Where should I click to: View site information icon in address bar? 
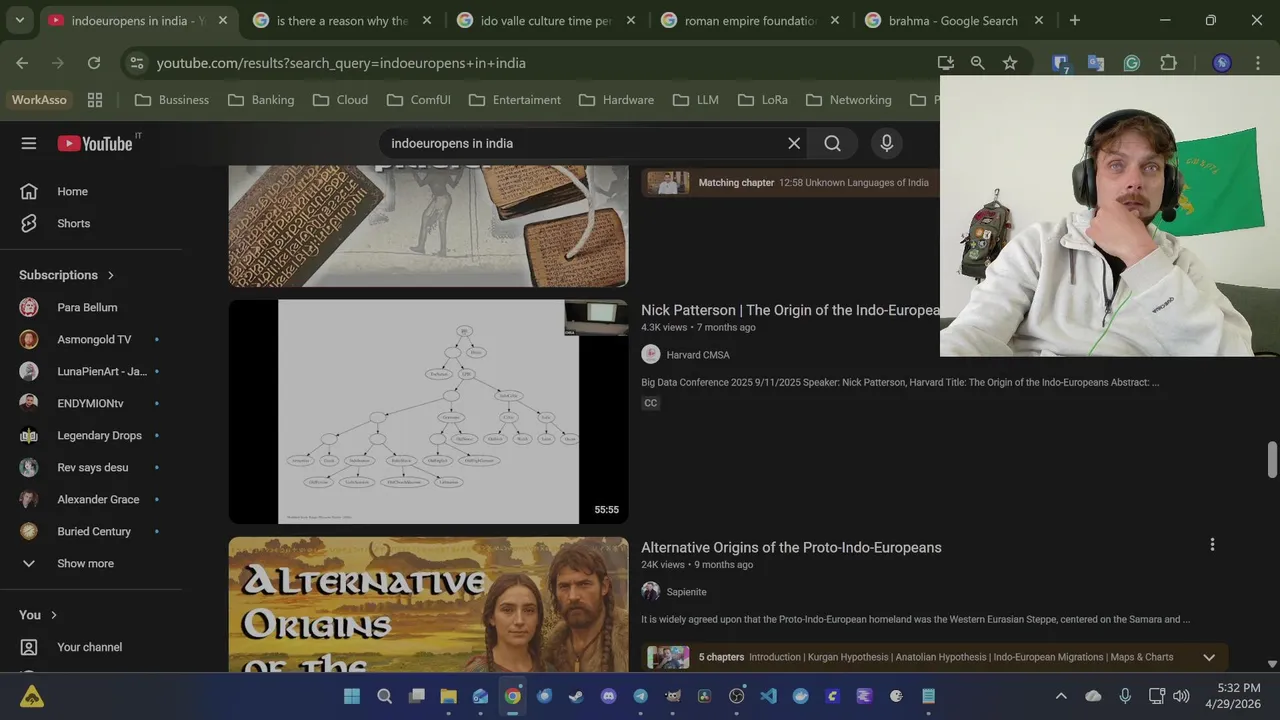point(138,63)
